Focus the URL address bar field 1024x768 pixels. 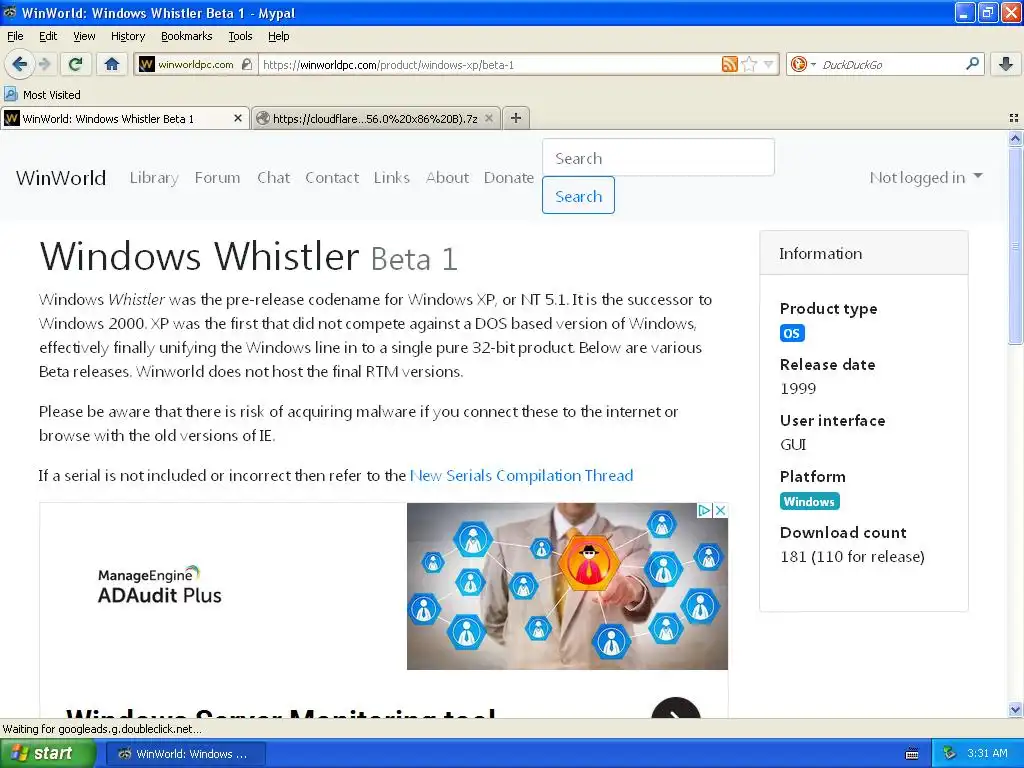(490, 64)
